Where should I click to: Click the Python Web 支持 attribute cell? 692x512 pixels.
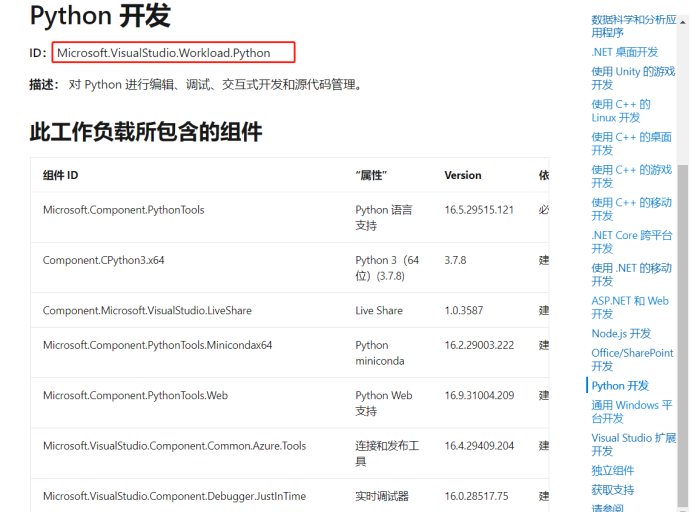[384, 403]
